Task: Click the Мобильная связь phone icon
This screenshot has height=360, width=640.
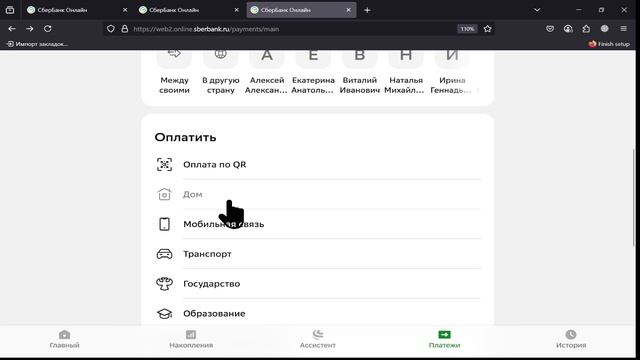Action: tap(164, 224)
